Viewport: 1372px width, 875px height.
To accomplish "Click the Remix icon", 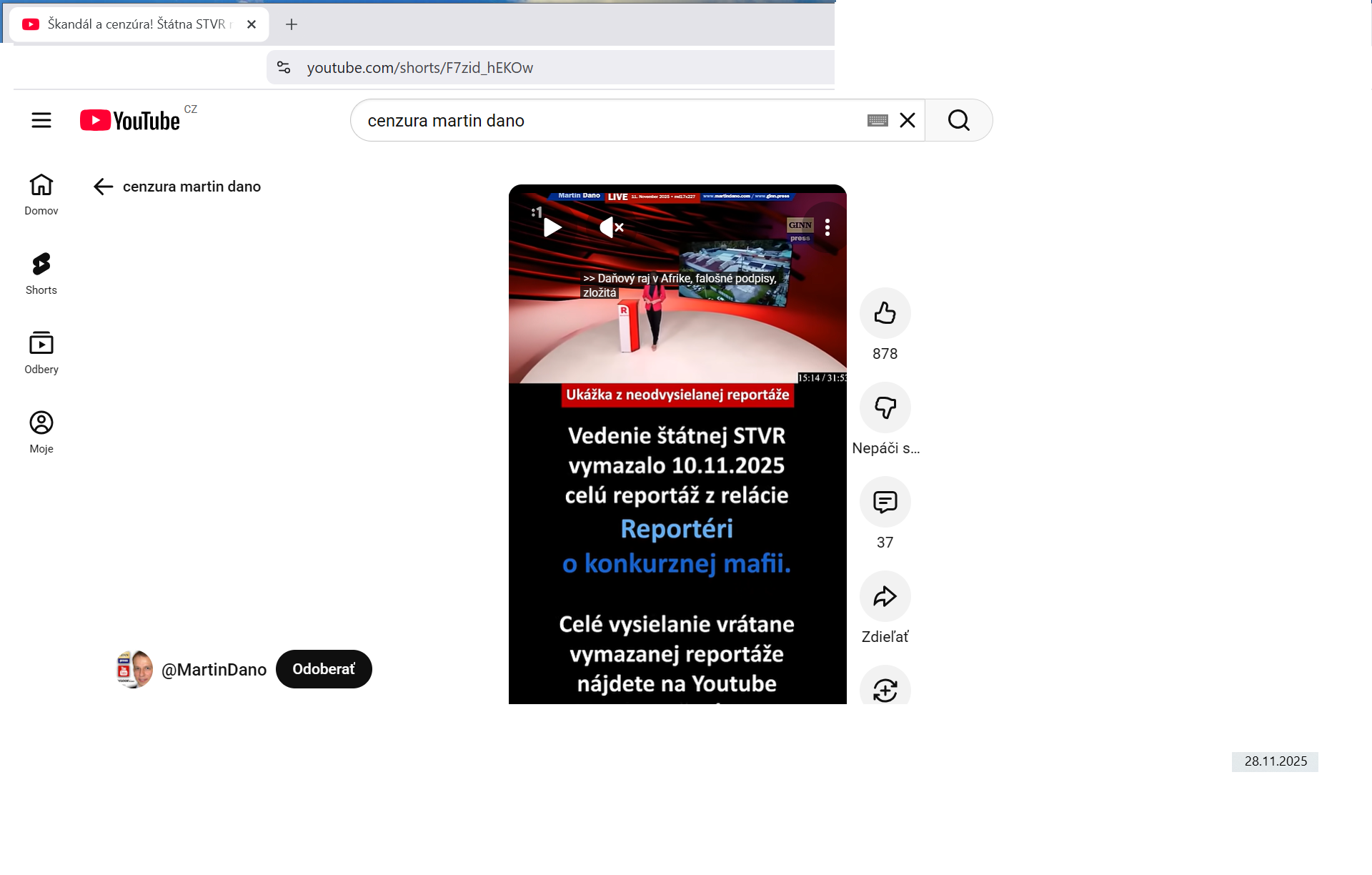I will (x=885, y=689).
